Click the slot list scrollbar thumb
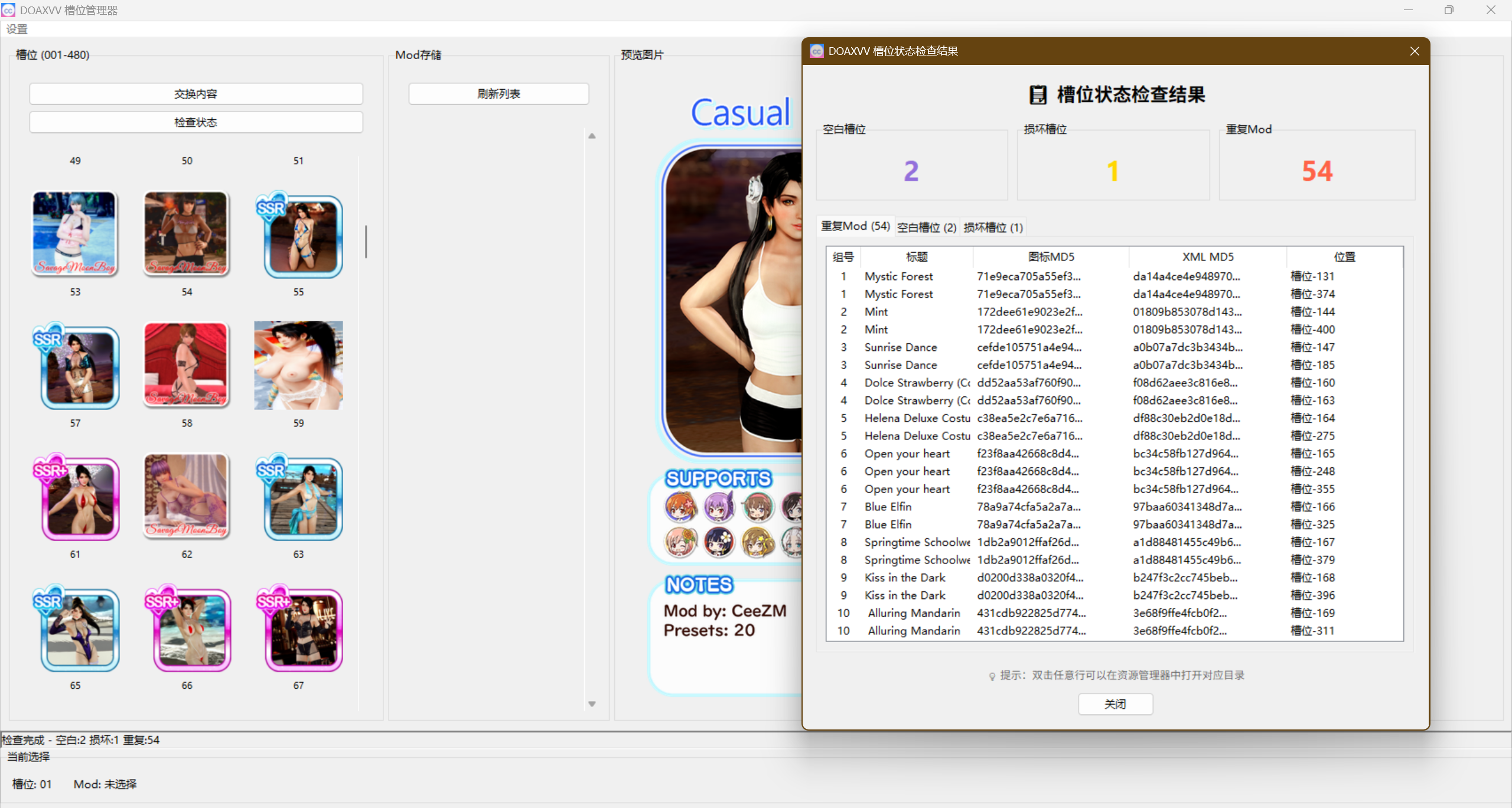Viewport: 1512px width, 808px height. pyautogui.click(x=366, y=241)
